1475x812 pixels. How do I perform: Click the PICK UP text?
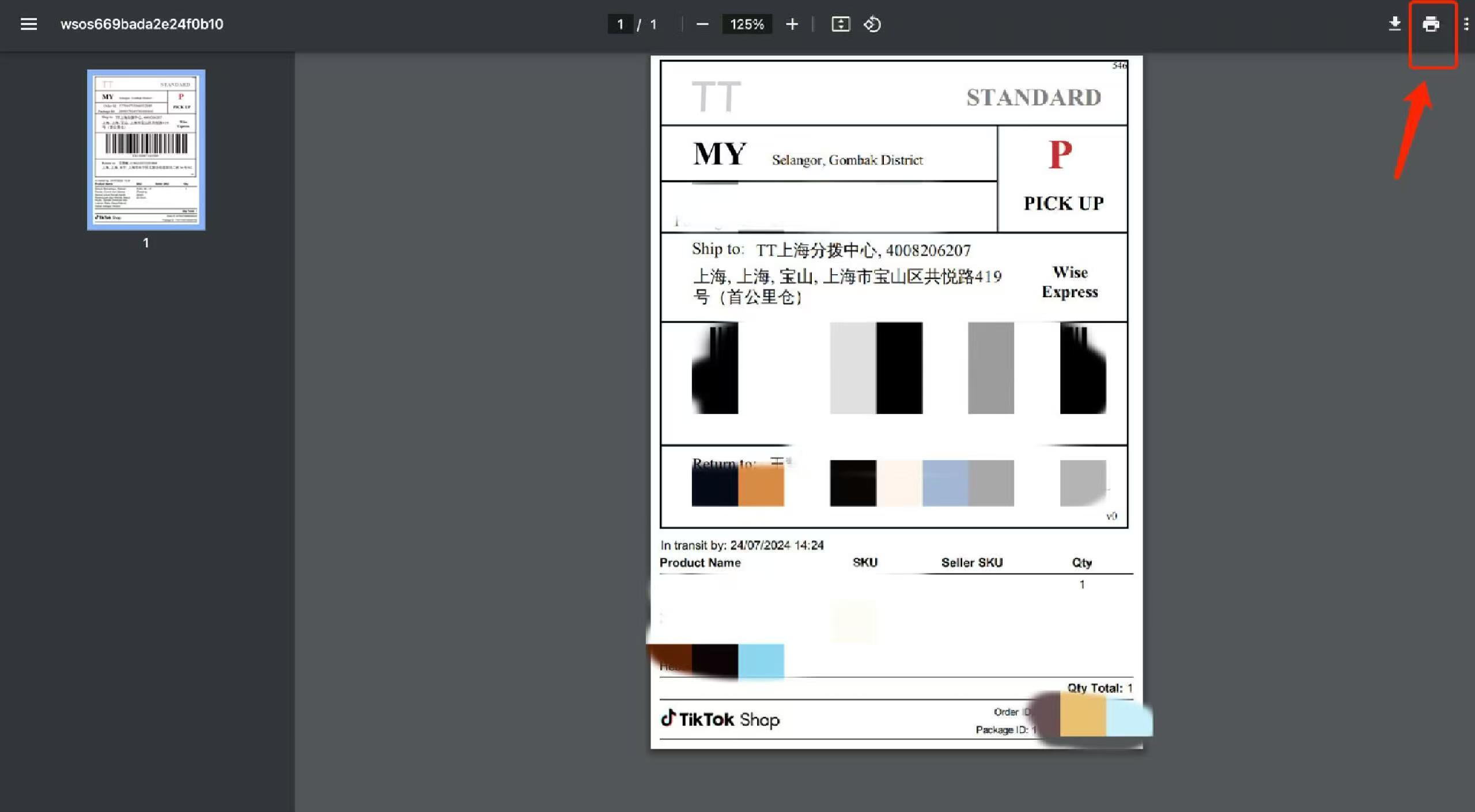[1064, 203]
